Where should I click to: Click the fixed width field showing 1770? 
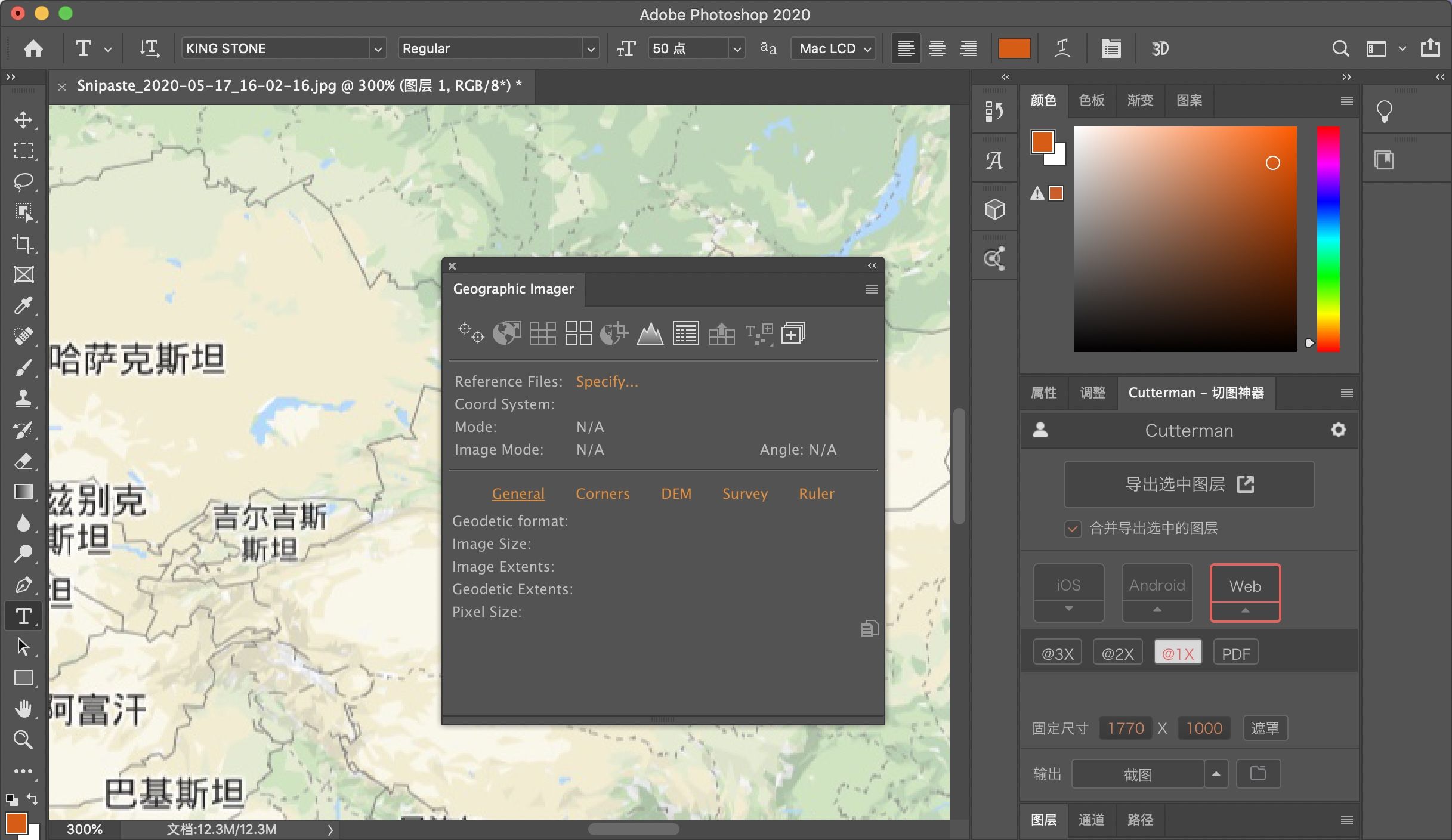(1125, 728)
